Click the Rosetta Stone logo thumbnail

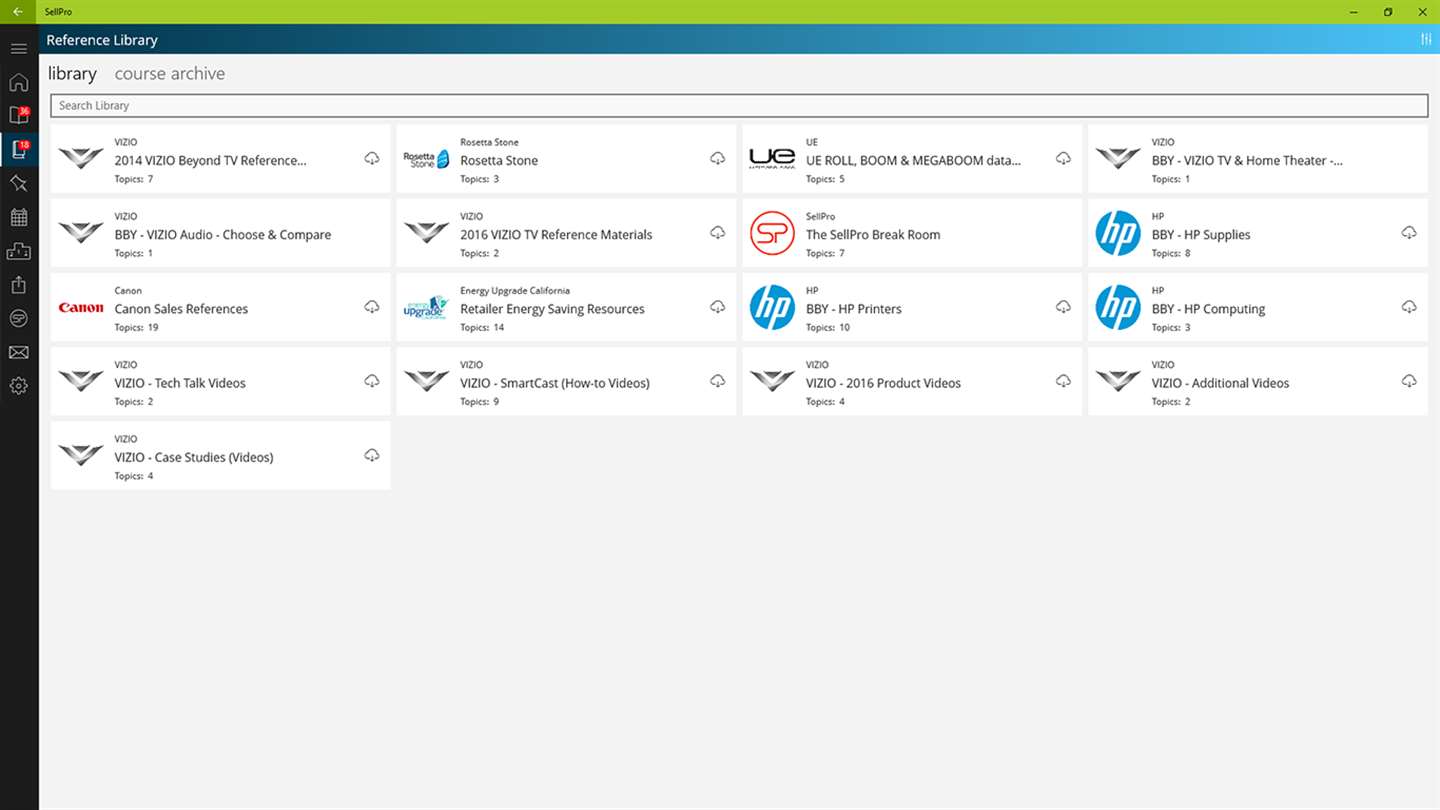tap(427, 158)
